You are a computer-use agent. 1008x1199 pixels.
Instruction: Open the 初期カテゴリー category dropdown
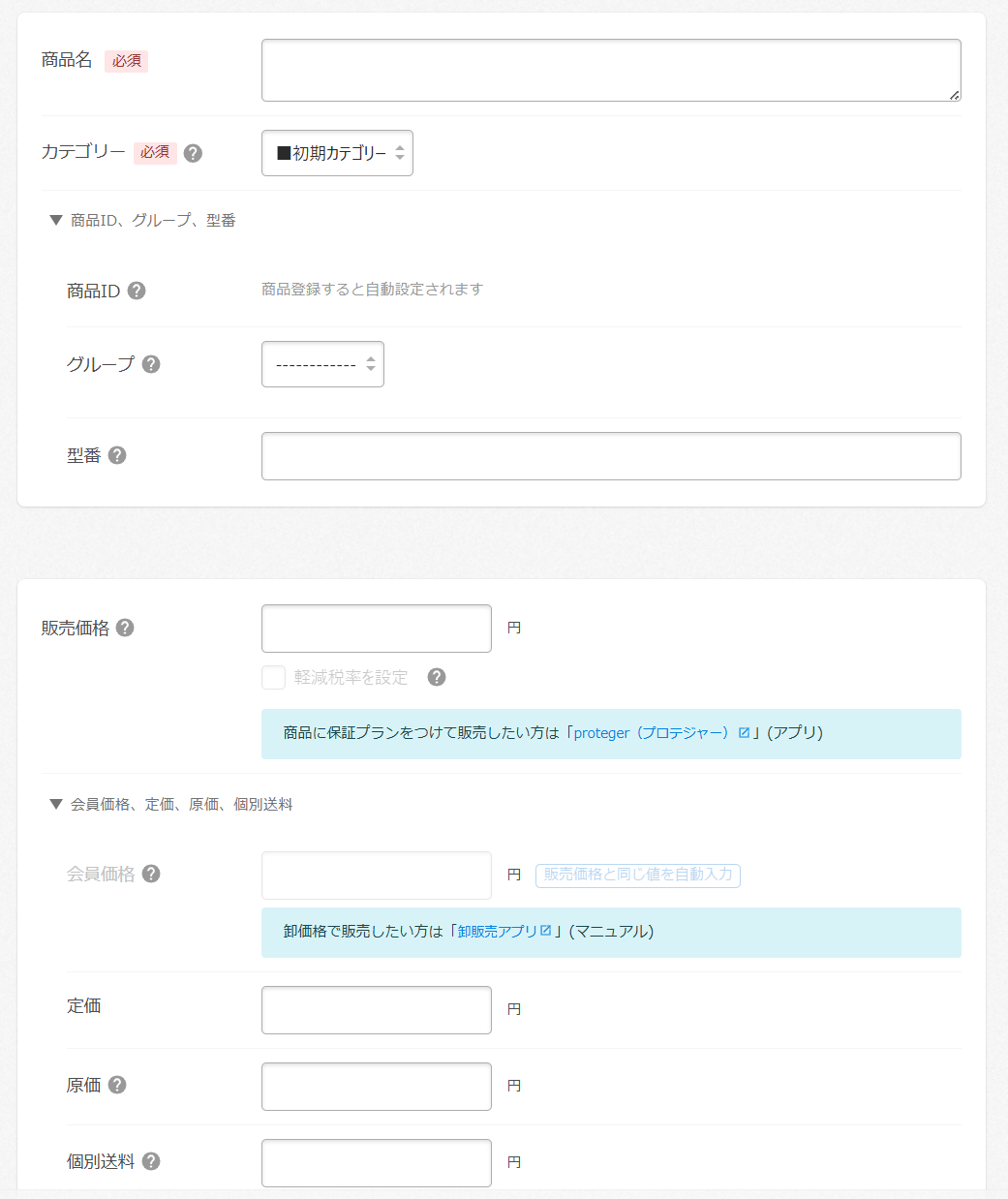[x=337, y=153]
